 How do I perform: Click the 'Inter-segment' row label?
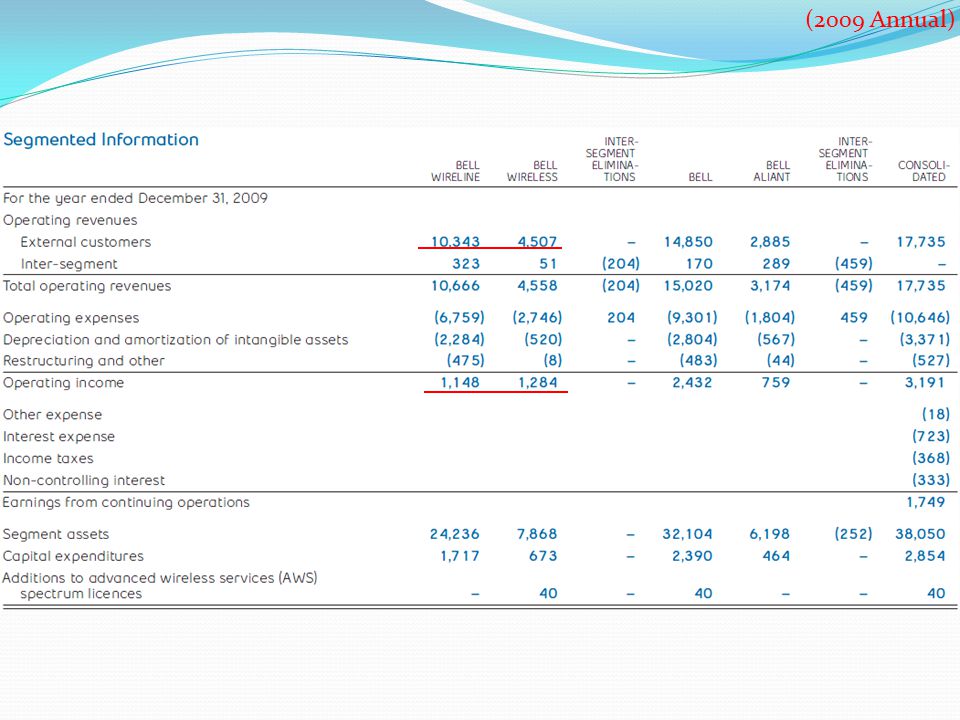coord(69,264)
